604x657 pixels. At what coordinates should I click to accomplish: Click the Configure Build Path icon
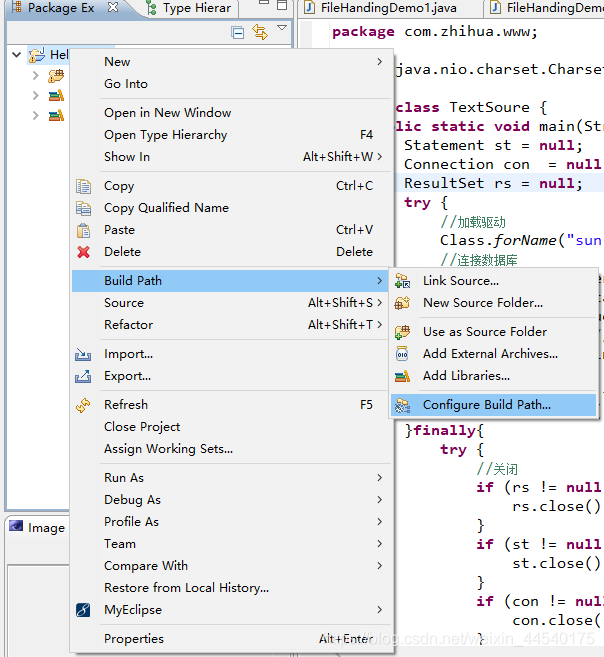pos(403,406)
